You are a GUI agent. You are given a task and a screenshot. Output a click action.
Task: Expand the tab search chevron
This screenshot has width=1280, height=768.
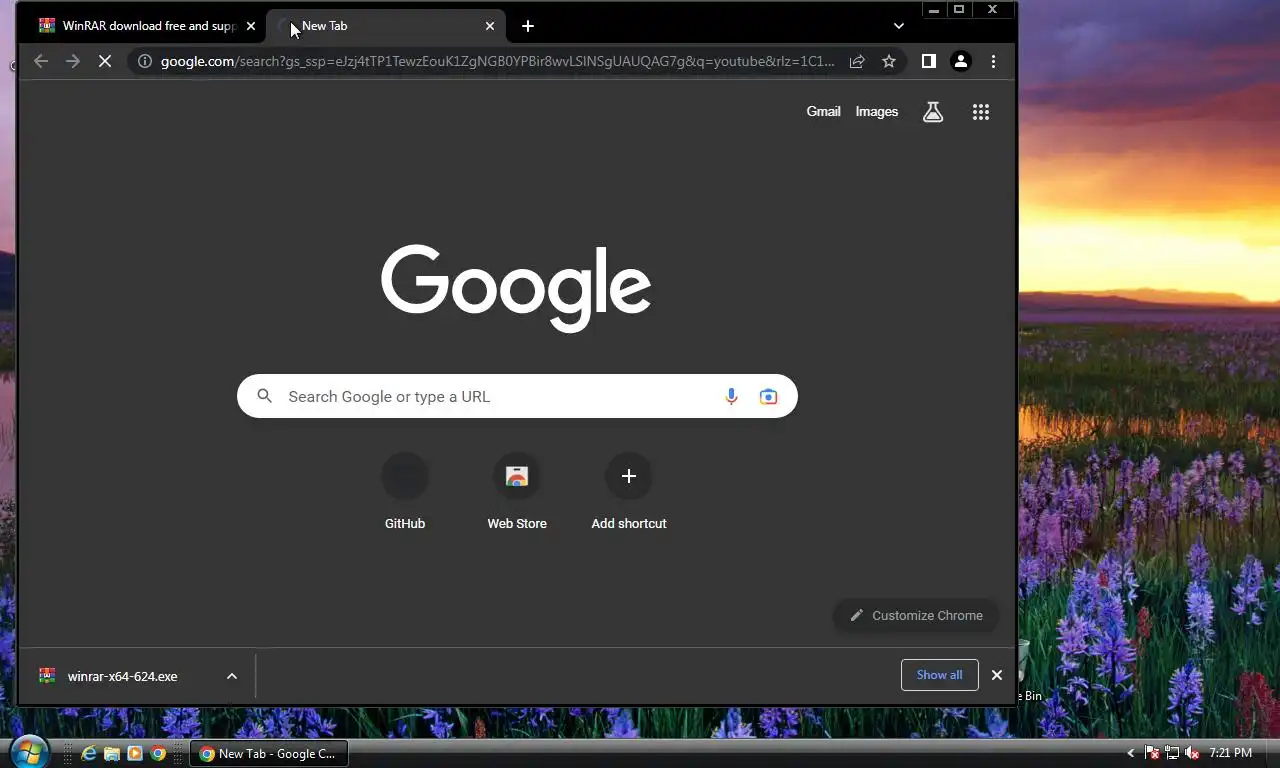coord(899,26)
